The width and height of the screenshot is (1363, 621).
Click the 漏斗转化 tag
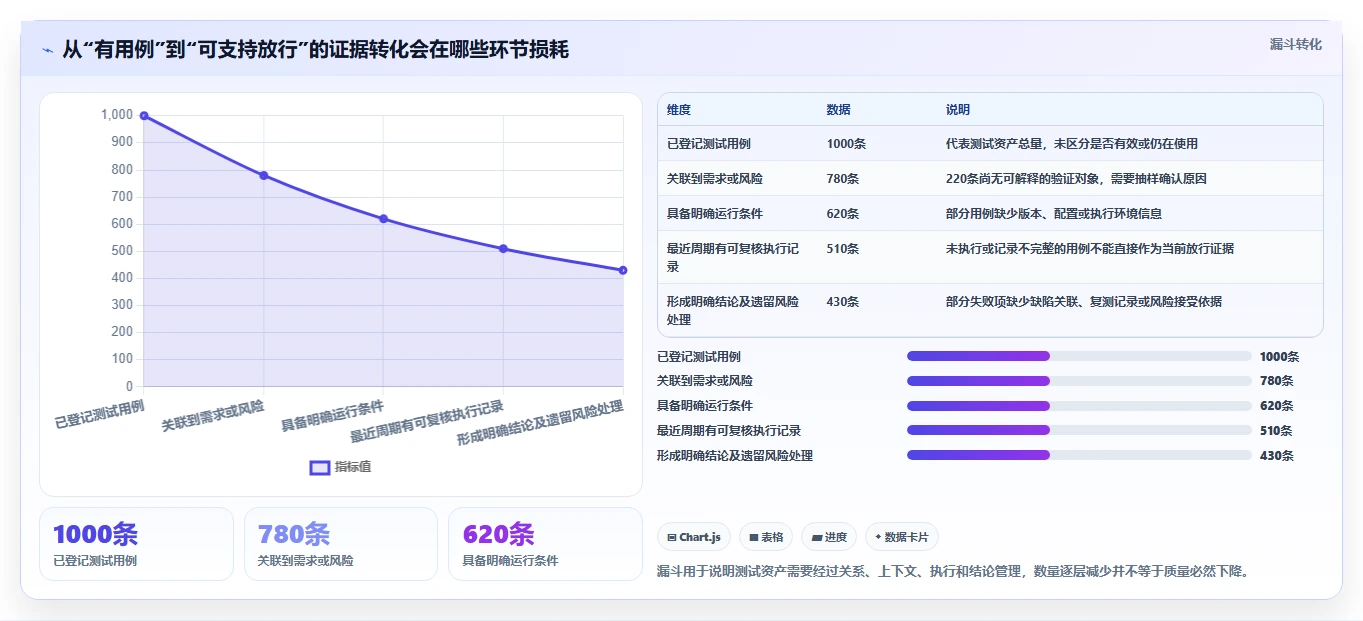(x=1296, y=44)
